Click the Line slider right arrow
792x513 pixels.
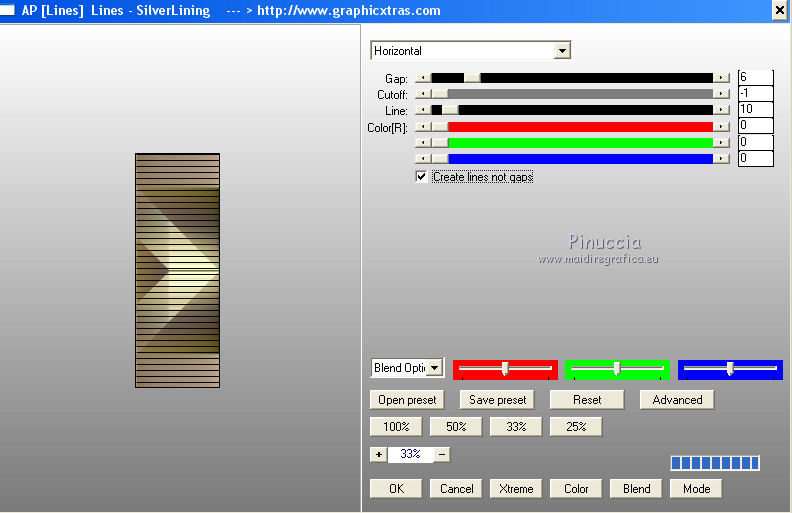click(x=721, y=110)
